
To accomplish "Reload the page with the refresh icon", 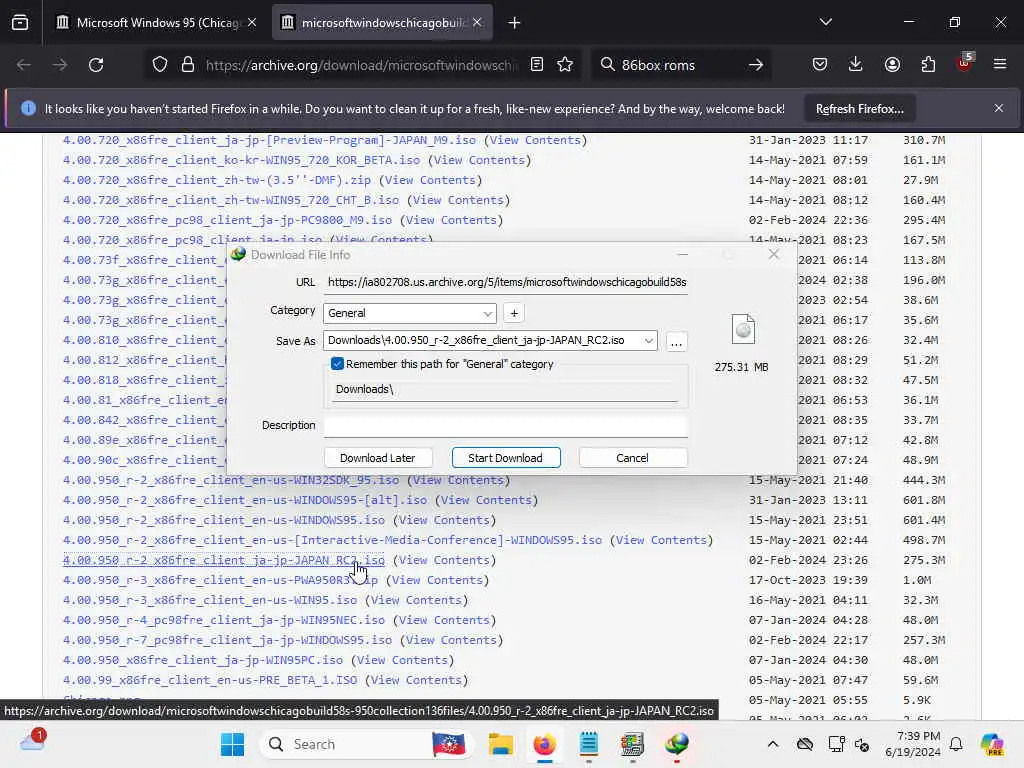I will click(x=96, y=65).
